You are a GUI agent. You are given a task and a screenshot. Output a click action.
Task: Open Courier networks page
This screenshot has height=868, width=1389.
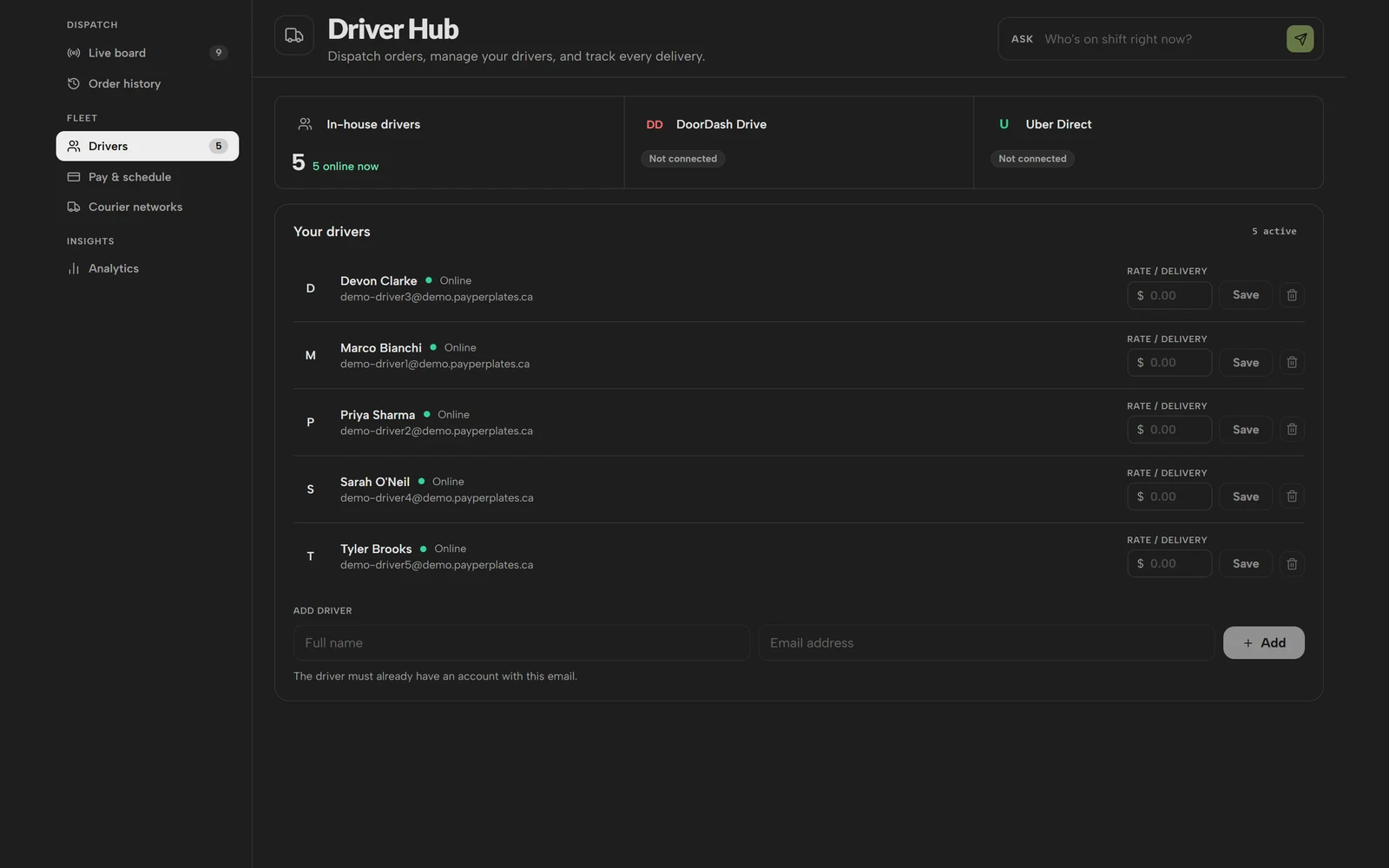point(148,207)
